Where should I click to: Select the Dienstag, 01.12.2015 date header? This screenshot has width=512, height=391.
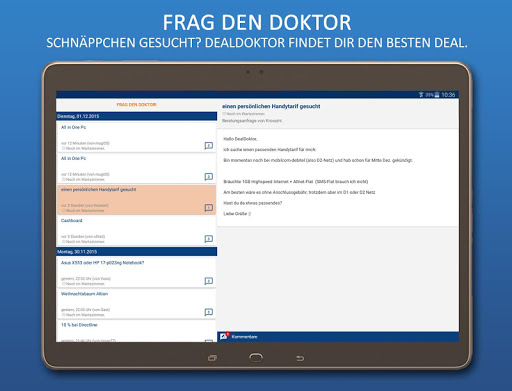coord(137,116)
